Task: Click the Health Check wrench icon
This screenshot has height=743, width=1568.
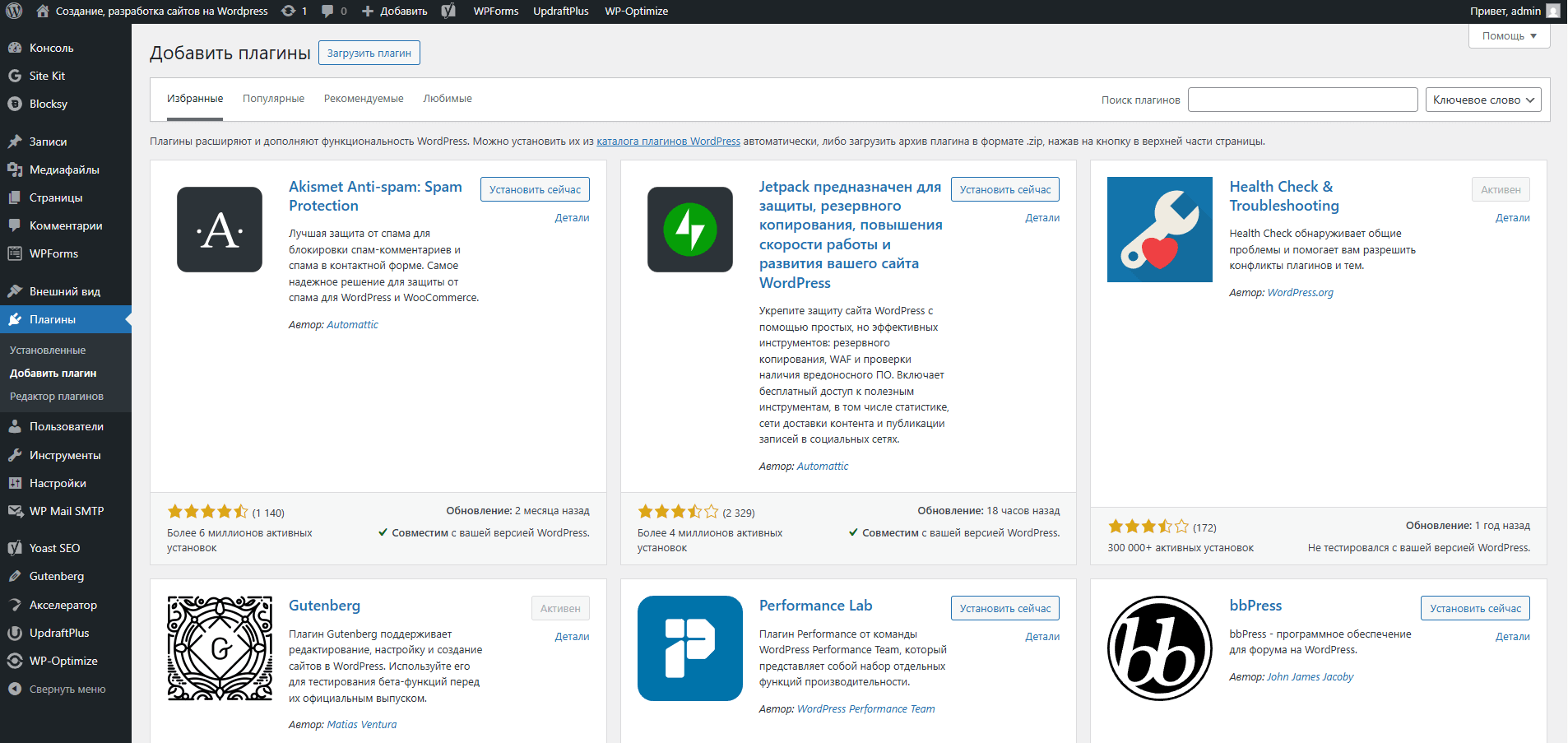Action: [1159, 230]
